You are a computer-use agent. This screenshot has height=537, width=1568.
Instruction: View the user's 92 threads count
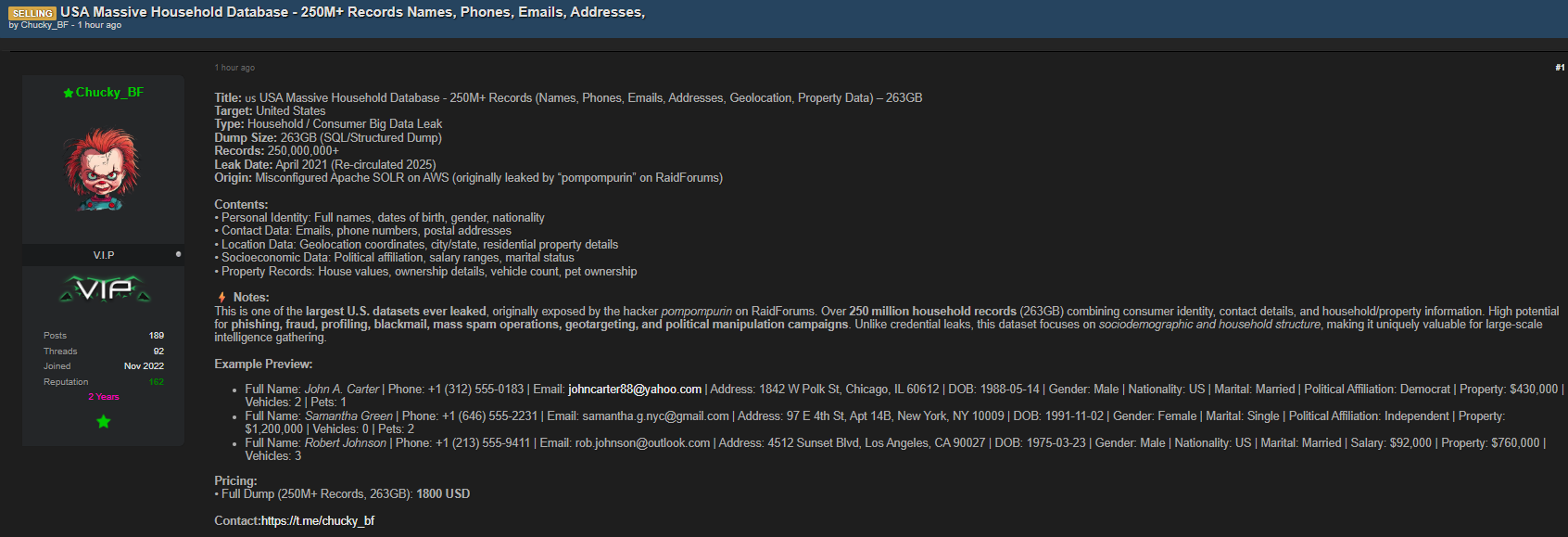(158, 352)
